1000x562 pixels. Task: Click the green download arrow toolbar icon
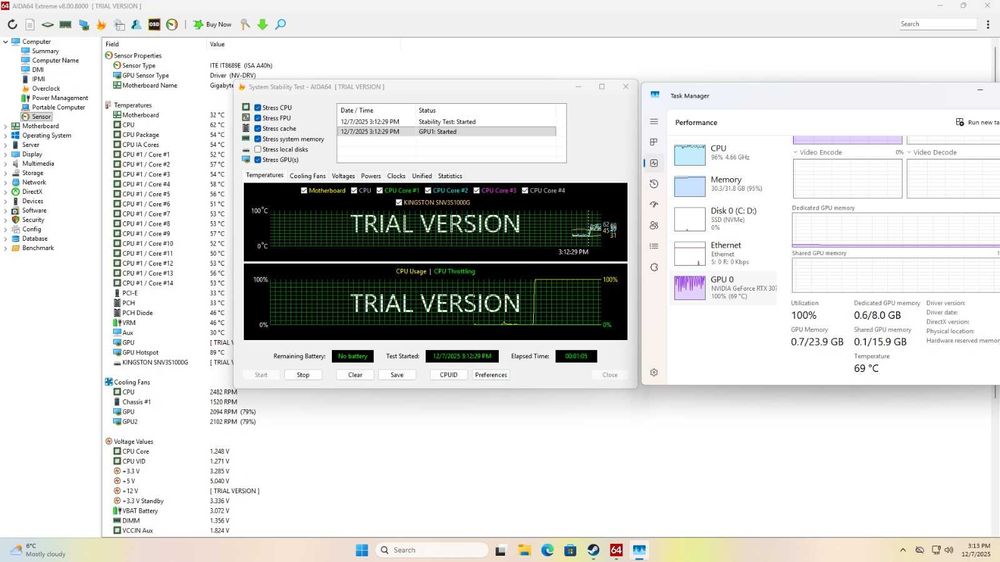[x=262, y=24]
